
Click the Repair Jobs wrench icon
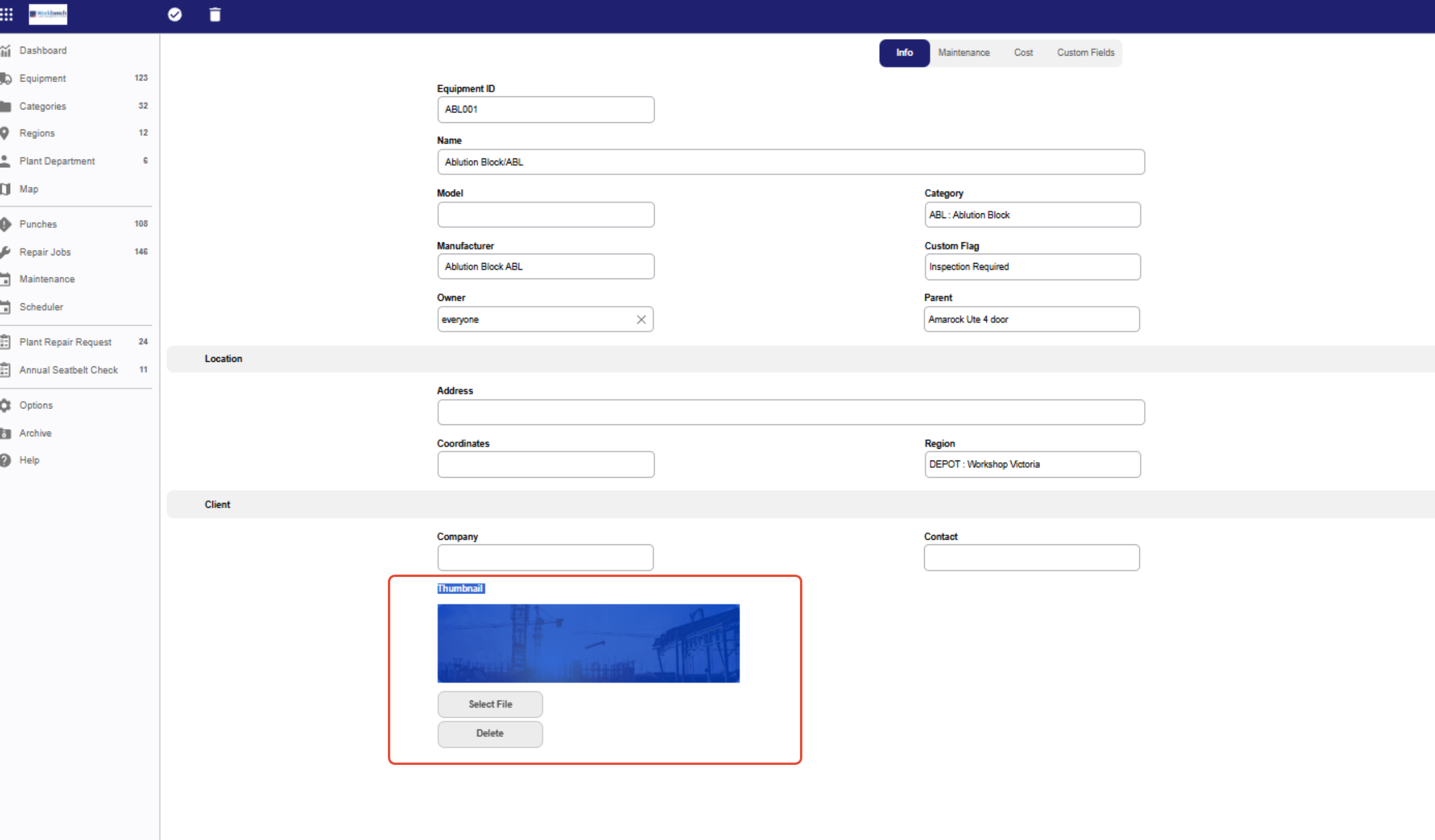[x=5, y=252]
